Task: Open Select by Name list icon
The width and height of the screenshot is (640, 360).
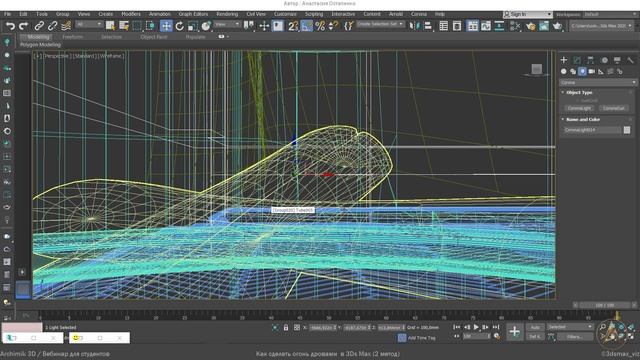Action: click(124, 26)
